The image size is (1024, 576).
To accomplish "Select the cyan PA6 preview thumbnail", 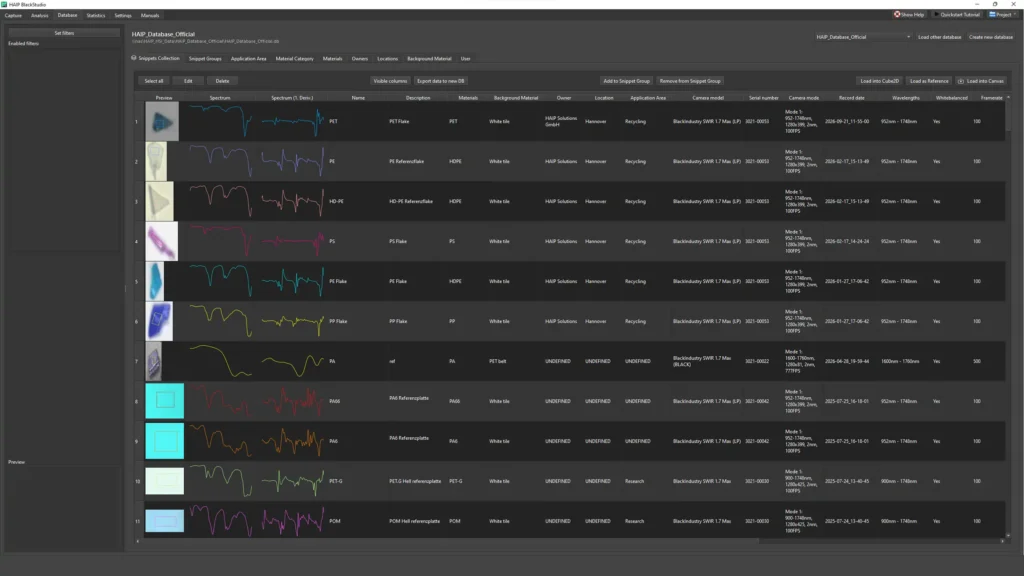I will coord(165,441).
